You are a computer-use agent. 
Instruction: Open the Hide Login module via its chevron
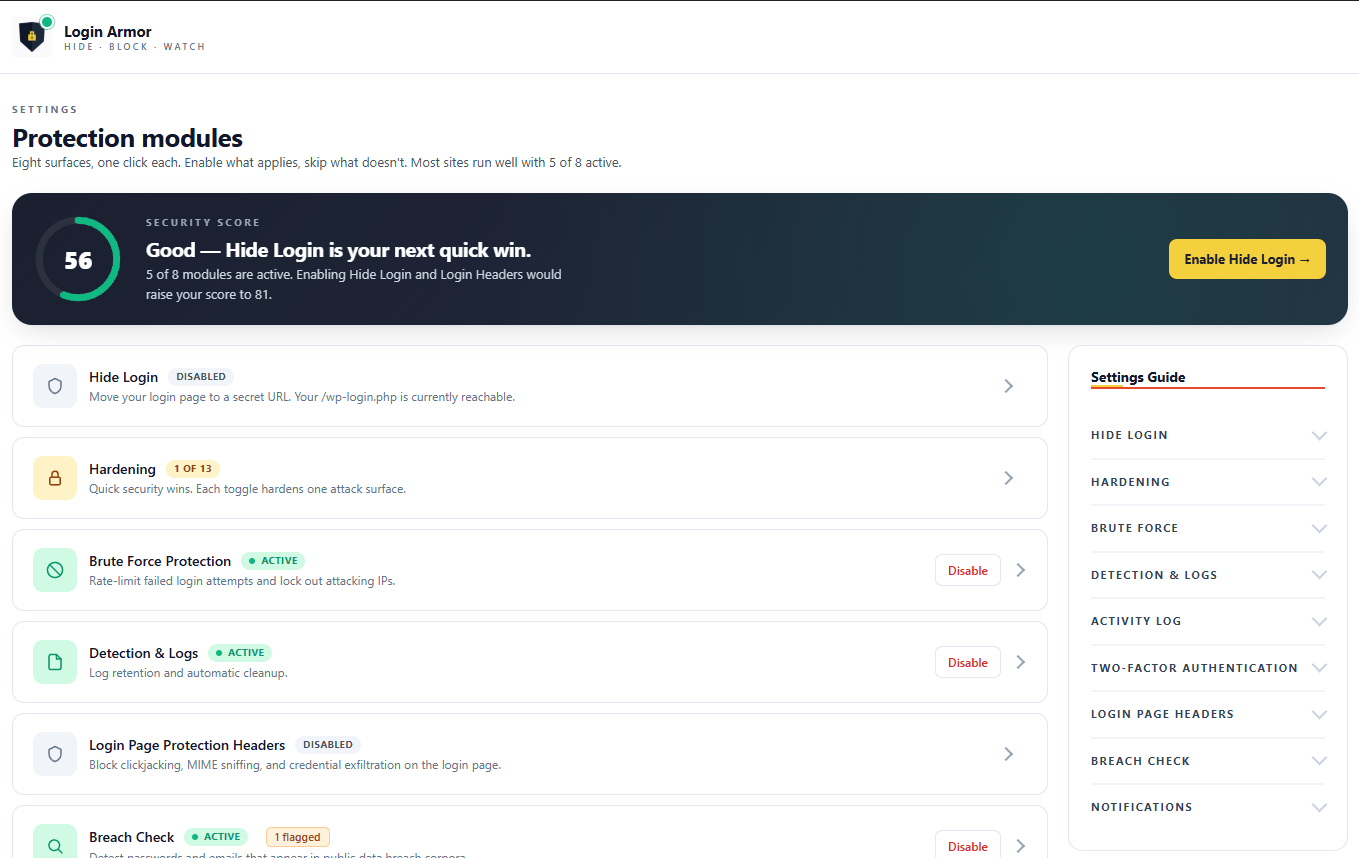tap(1009, 386)
